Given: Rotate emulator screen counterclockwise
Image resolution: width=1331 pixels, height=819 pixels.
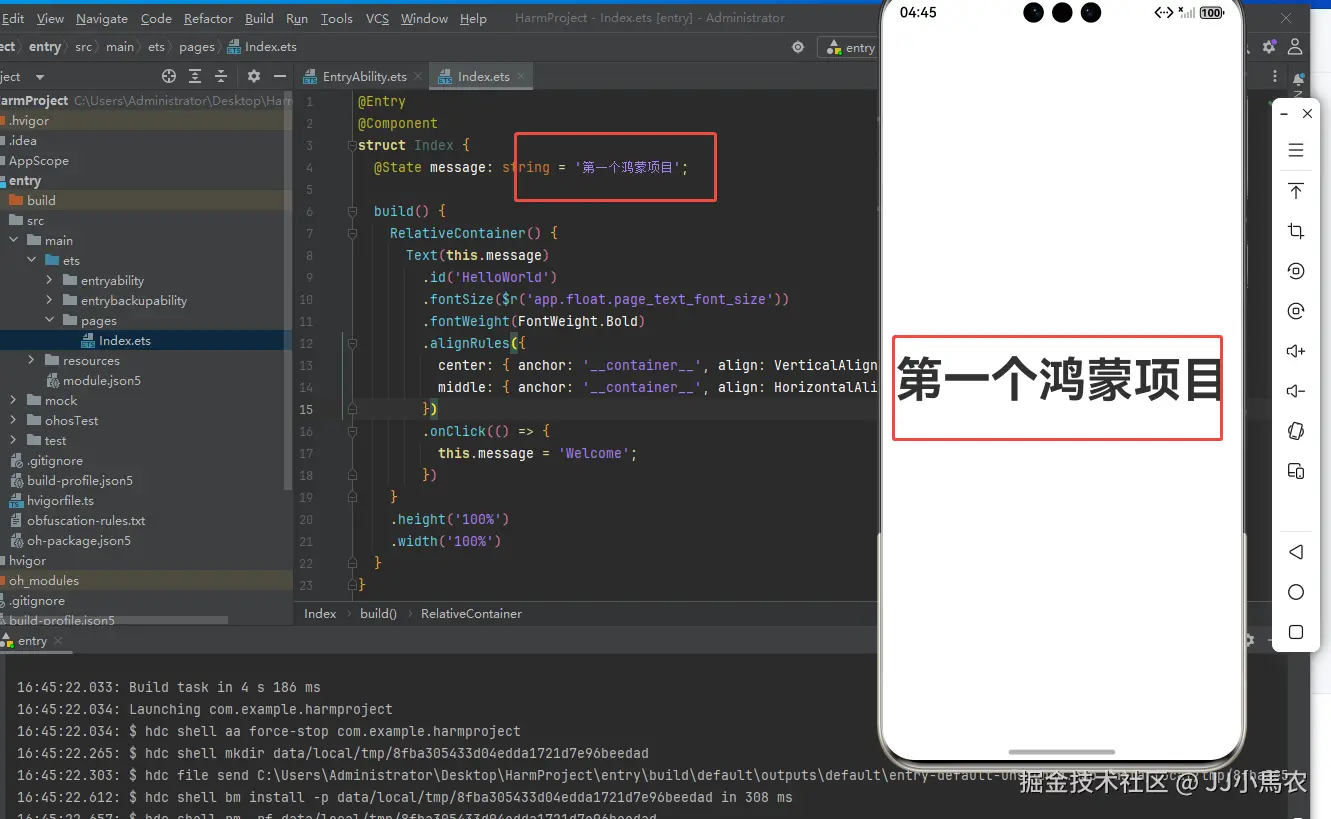Looking at the screenshot, I should [1296, 271].
